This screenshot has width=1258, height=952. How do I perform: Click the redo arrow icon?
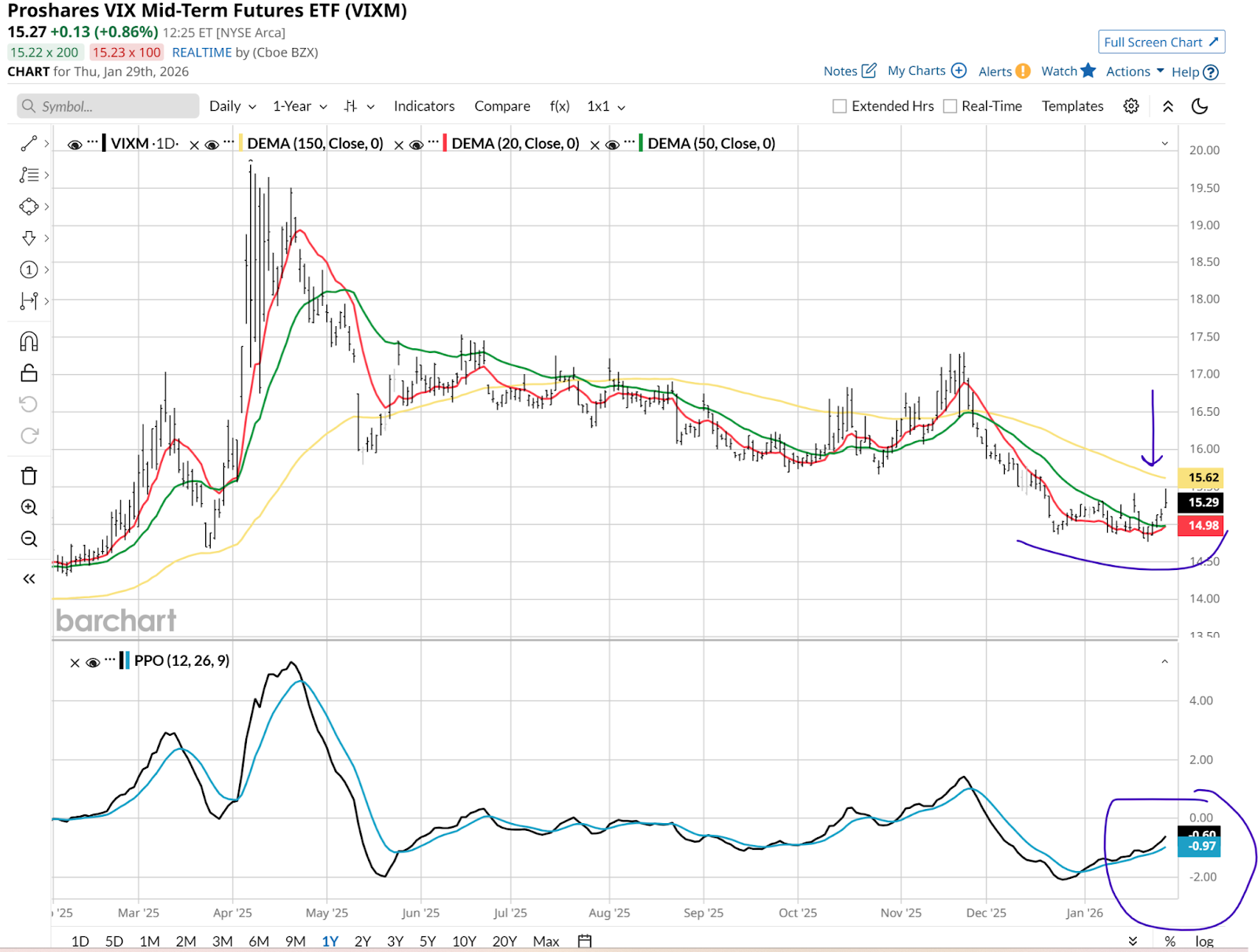pos(29,436)
